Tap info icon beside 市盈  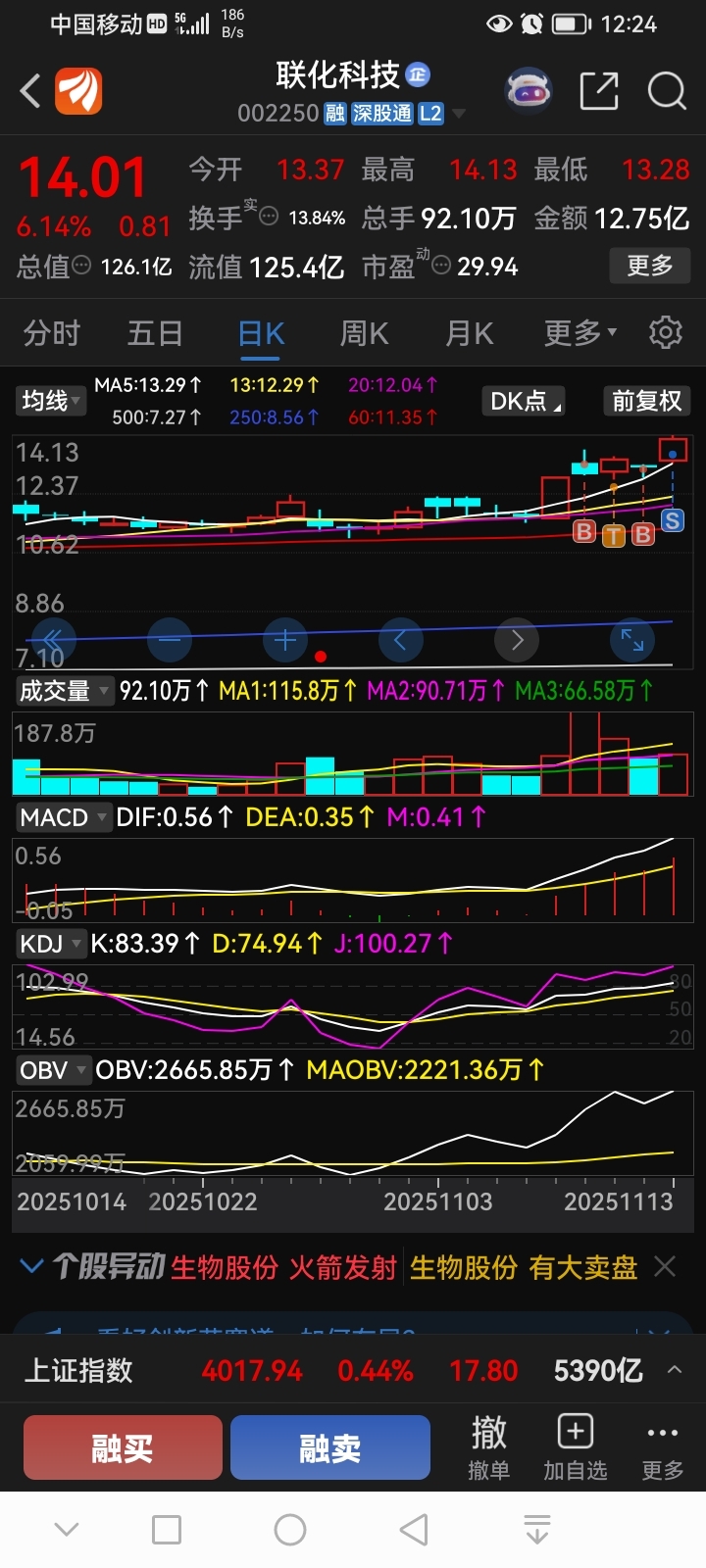[441, 266]
